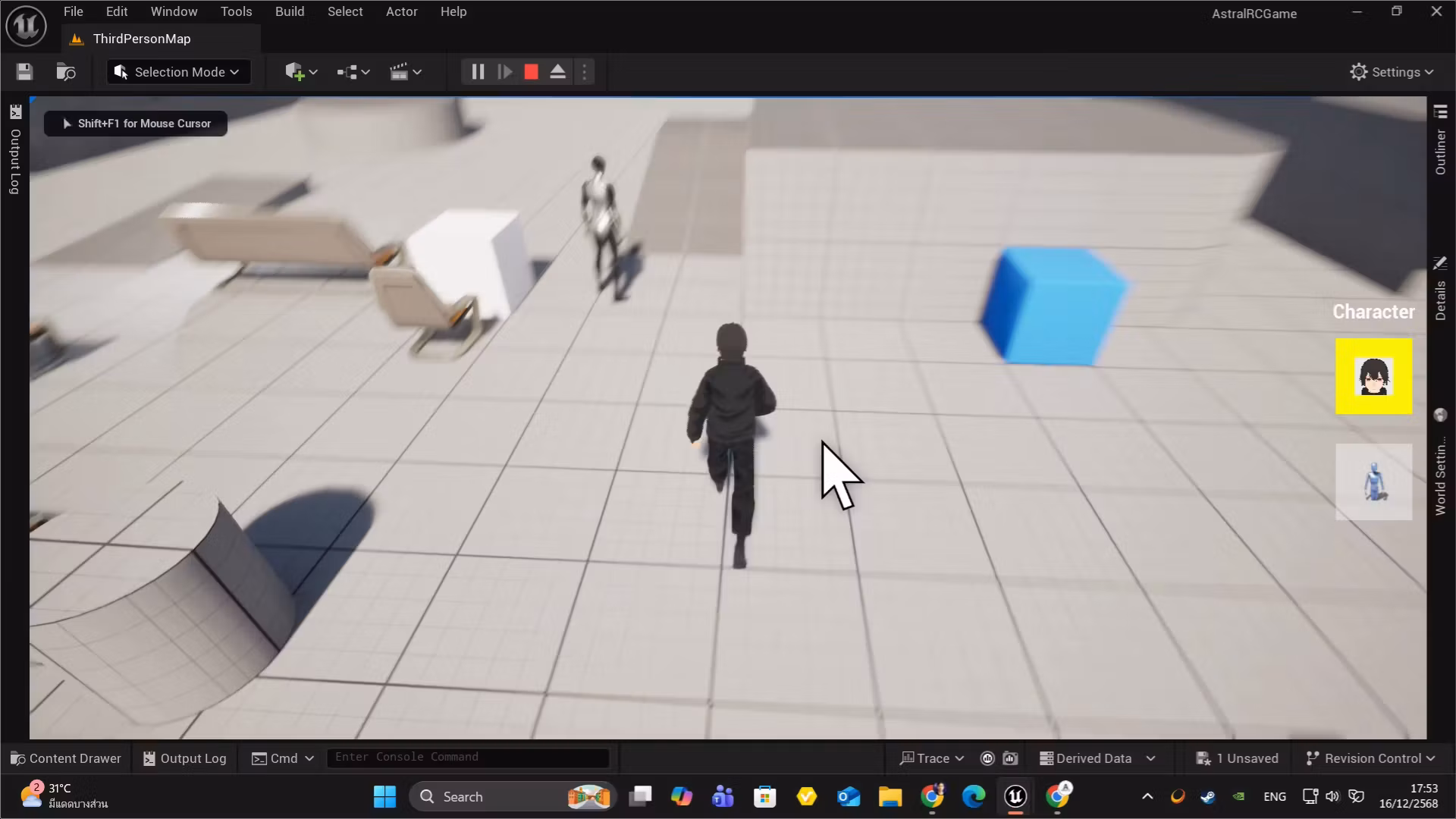This screenshot has width=1456, height=819.
Task: Eject from the player controller
Action: tap(557, 71)
